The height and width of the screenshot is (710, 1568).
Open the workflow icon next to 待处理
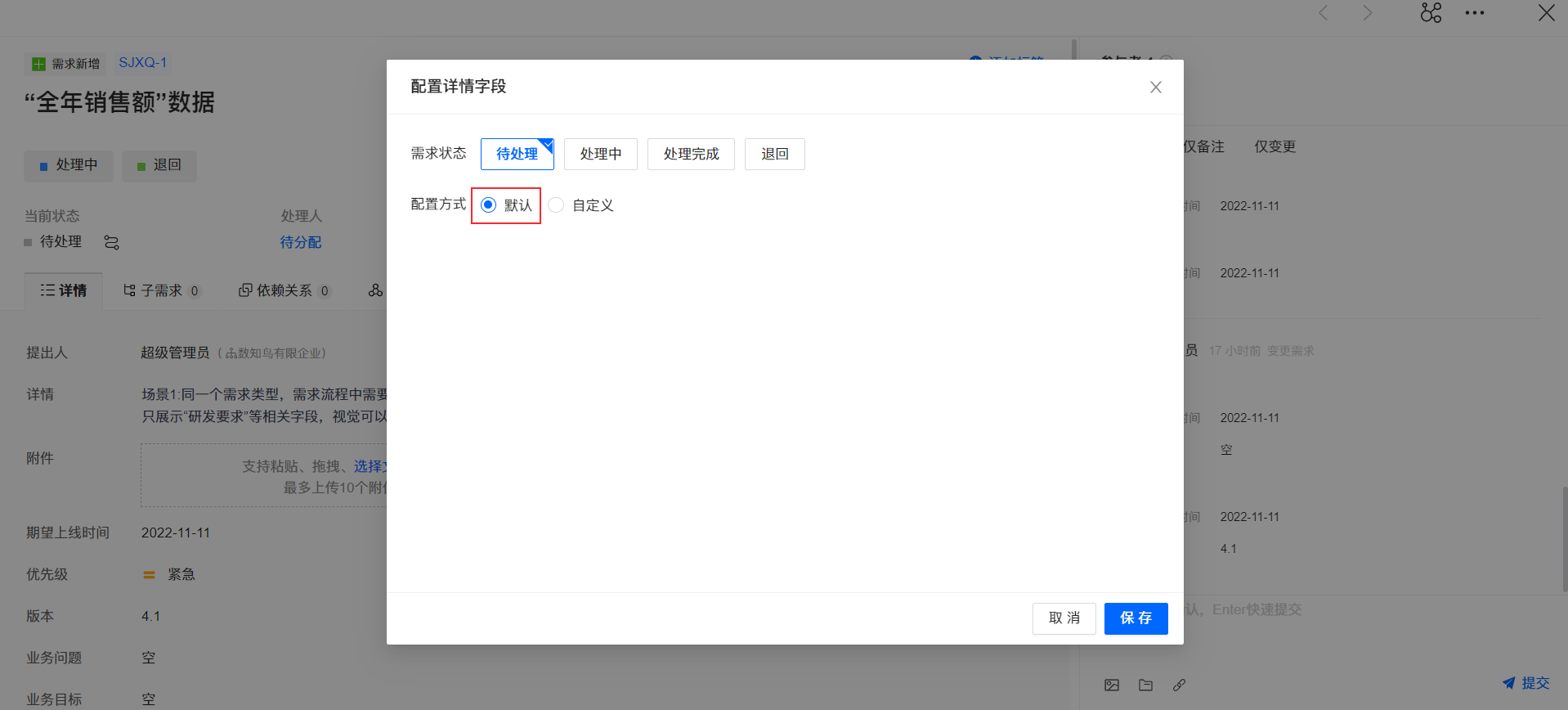(112, 242)
